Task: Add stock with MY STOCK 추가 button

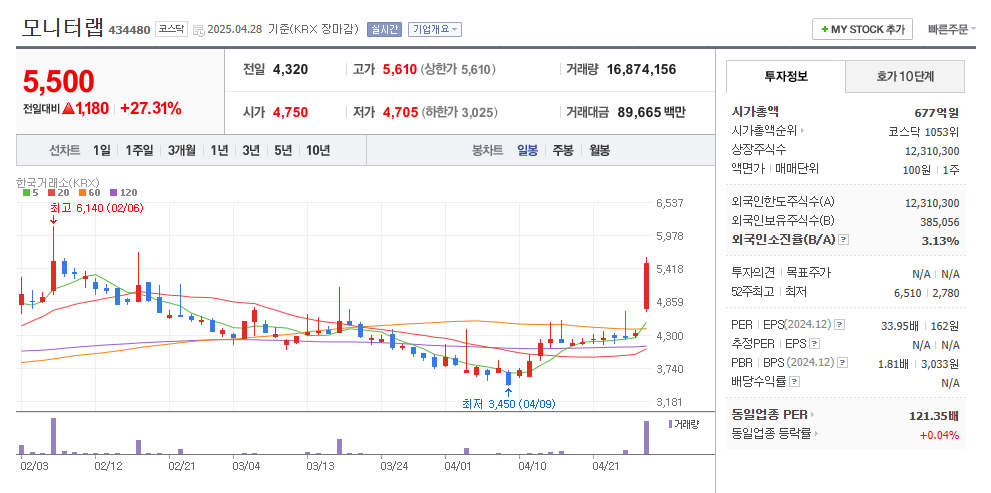Action: click(x=862, y=29)
